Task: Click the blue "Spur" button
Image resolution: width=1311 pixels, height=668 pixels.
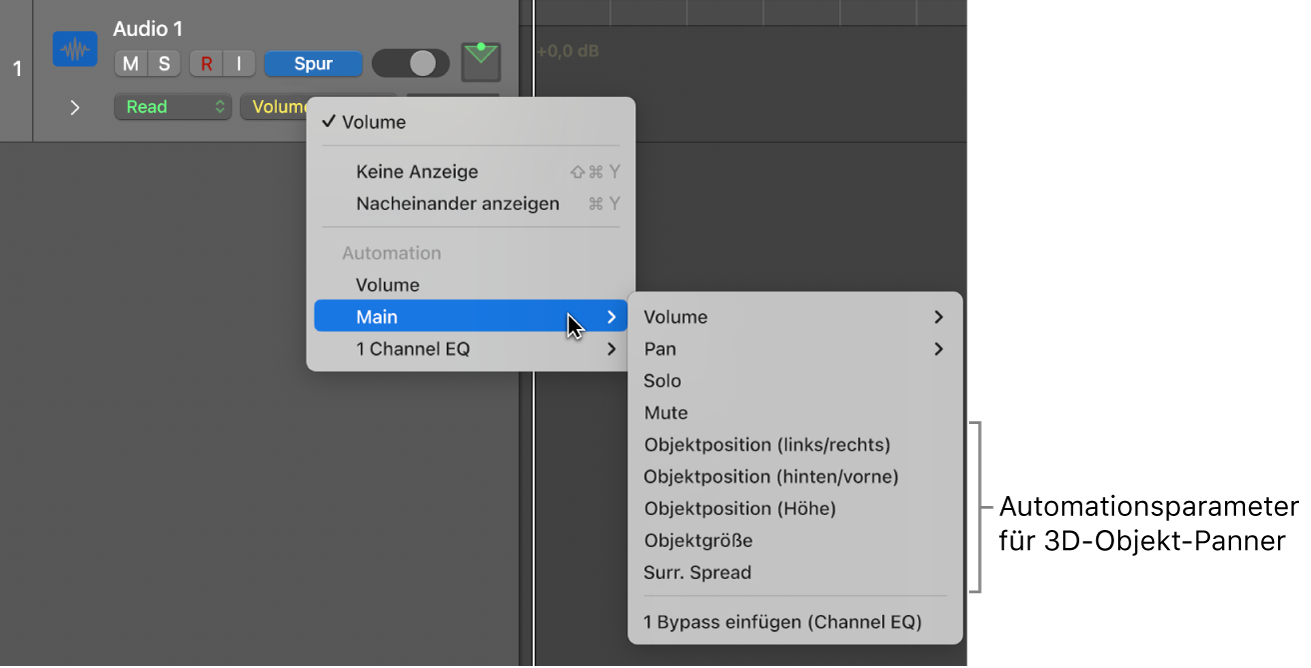Action: click(x=313, y=63)
